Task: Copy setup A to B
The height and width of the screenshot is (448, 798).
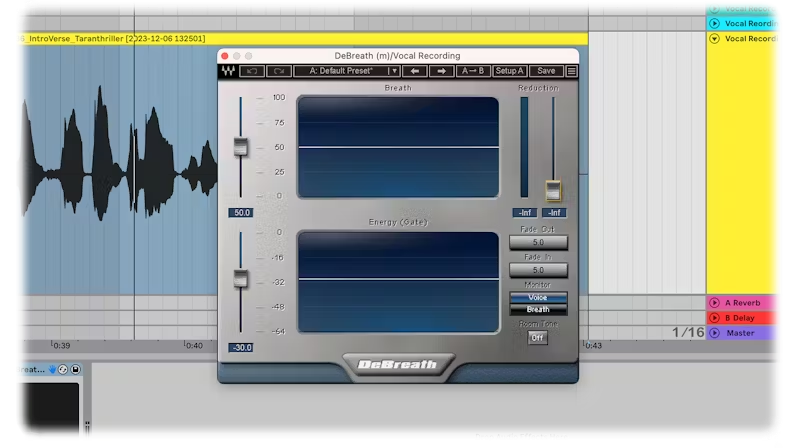Action: [x=473, y=71]
